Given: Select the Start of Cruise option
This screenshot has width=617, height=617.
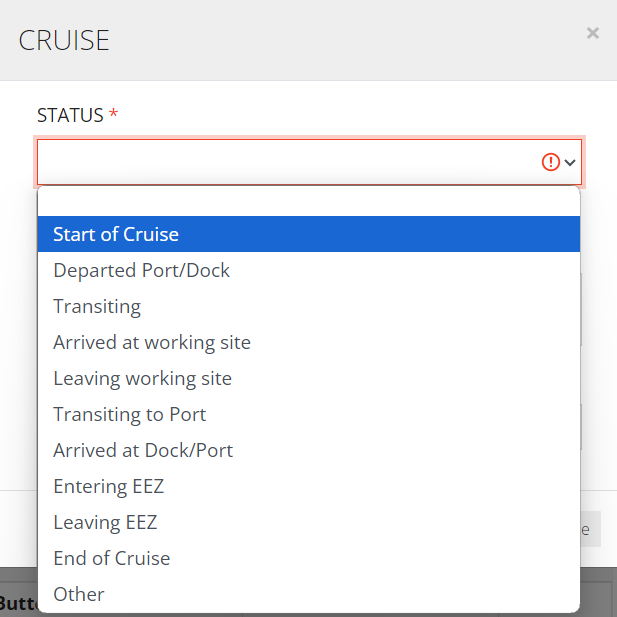Looking at the screenshot, I should [x=308, y=234].
